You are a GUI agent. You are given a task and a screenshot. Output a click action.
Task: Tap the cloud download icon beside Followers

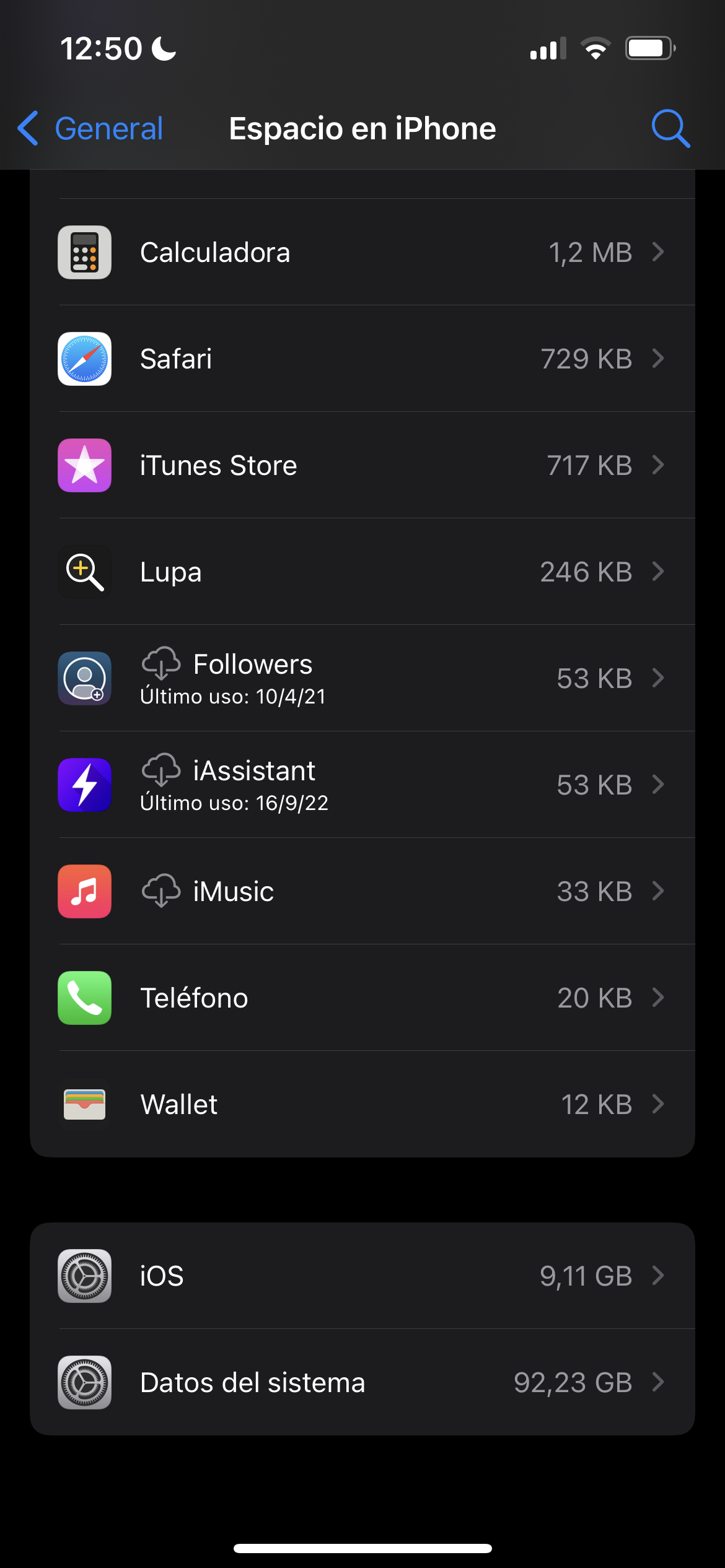tap(161, 664)
